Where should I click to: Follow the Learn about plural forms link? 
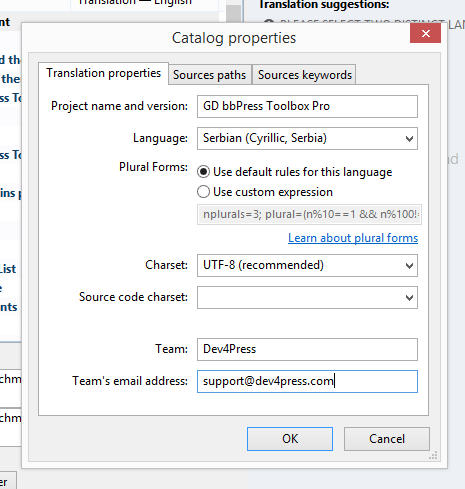pyautogui.click(x=353, y=238)
